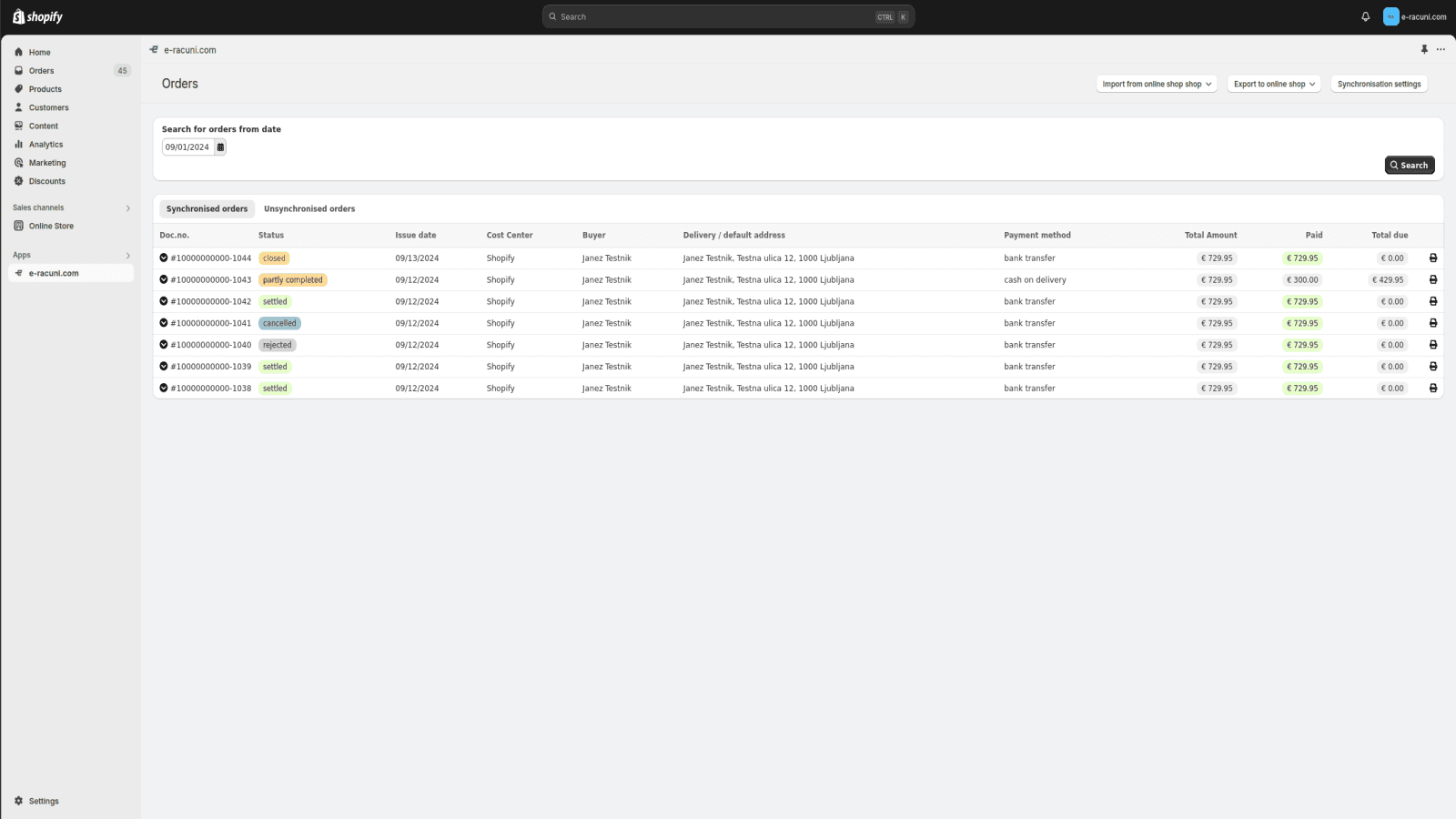Expand the Apps section chevron
The height and width of the screenshot is (819, 1456).
tap(126, 255)
